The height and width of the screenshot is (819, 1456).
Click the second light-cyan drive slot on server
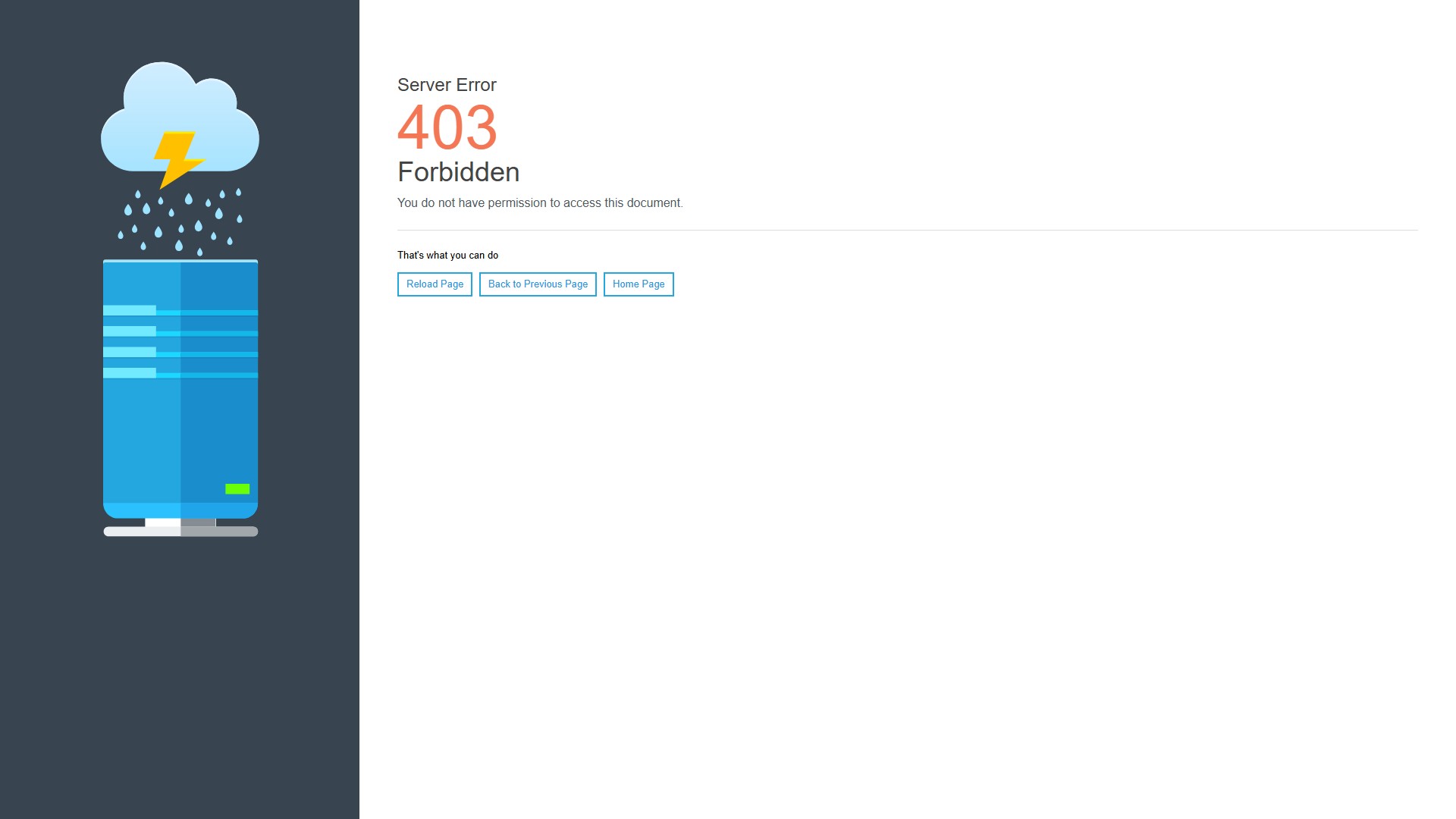(x=130, y=331)
